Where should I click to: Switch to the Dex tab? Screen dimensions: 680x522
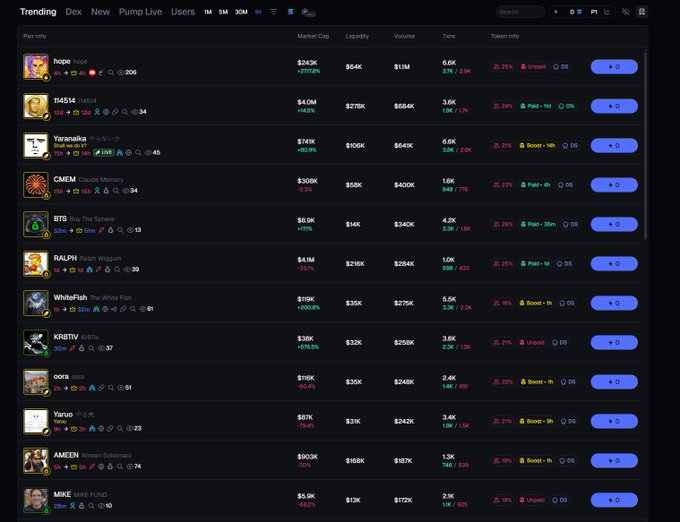(x=74, y=12)
